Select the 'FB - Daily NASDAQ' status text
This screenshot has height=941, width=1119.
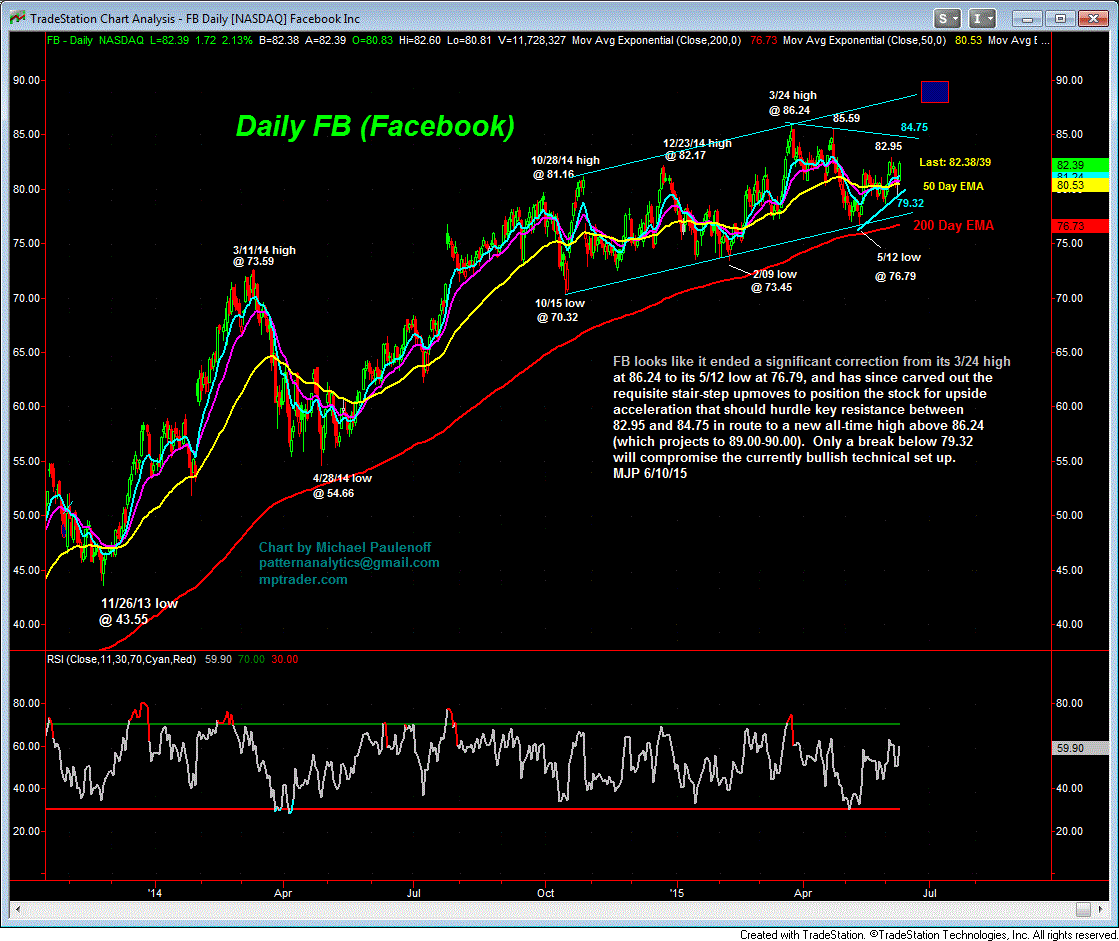click(x=96, y=41)
